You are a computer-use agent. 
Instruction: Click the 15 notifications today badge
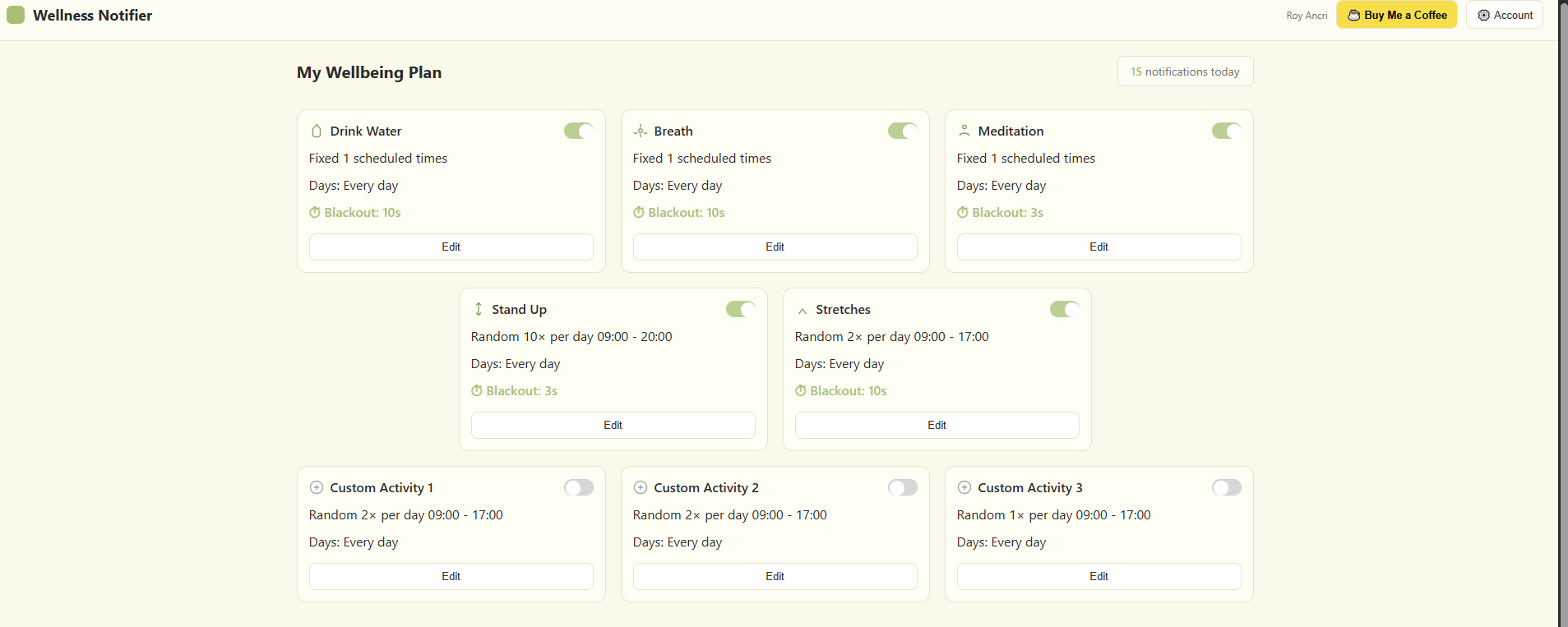point(1186,71)
